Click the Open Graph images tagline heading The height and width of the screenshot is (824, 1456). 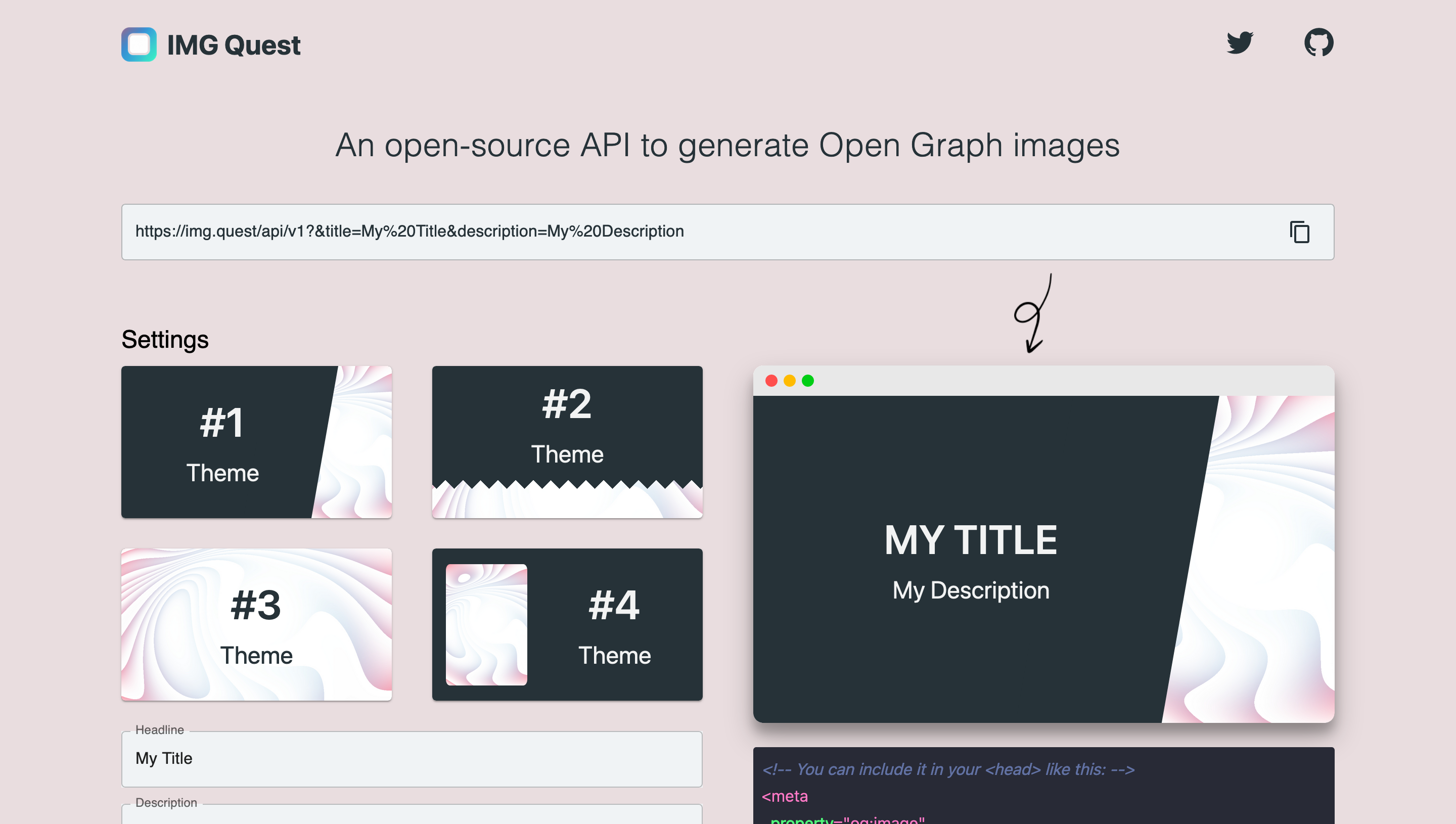[727, 145]
